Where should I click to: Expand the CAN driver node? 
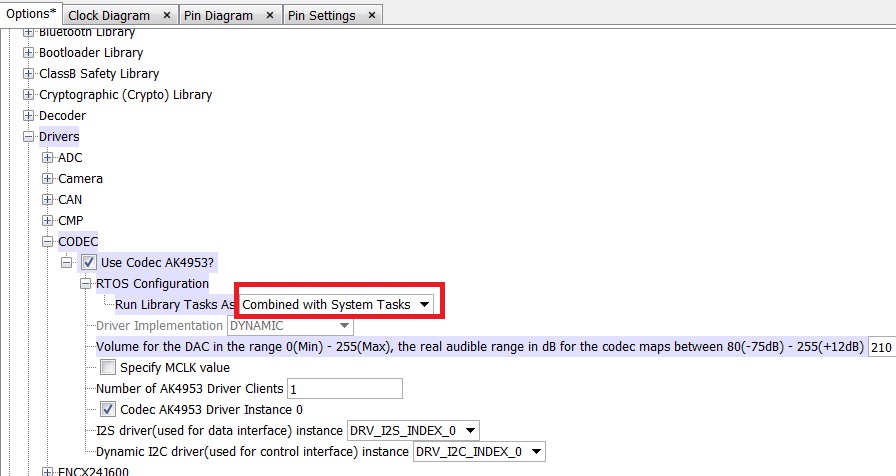[x=48, y=200]
